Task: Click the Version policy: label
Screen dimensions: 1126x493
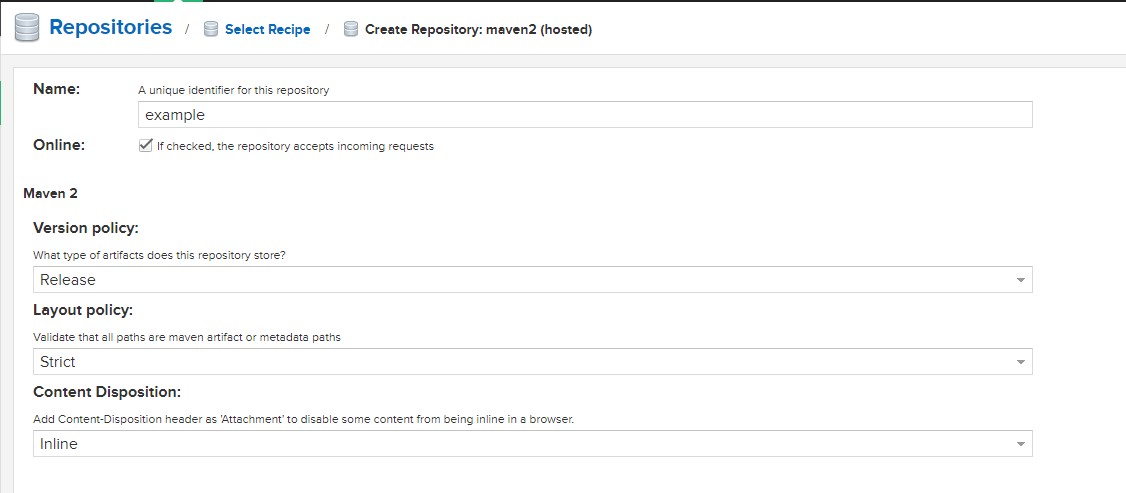Action: 85,228
